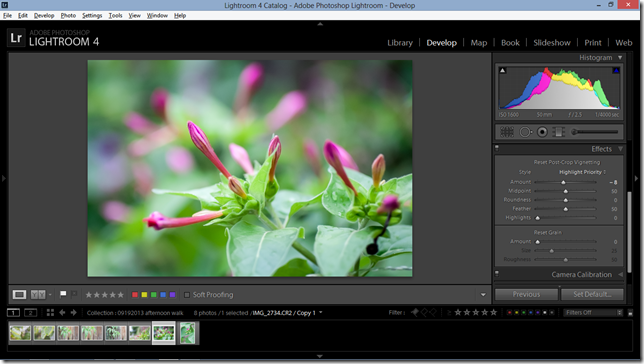Filter by rejected photos flag icon
Screen dimensions: 644x364
(x=433, y=313)
